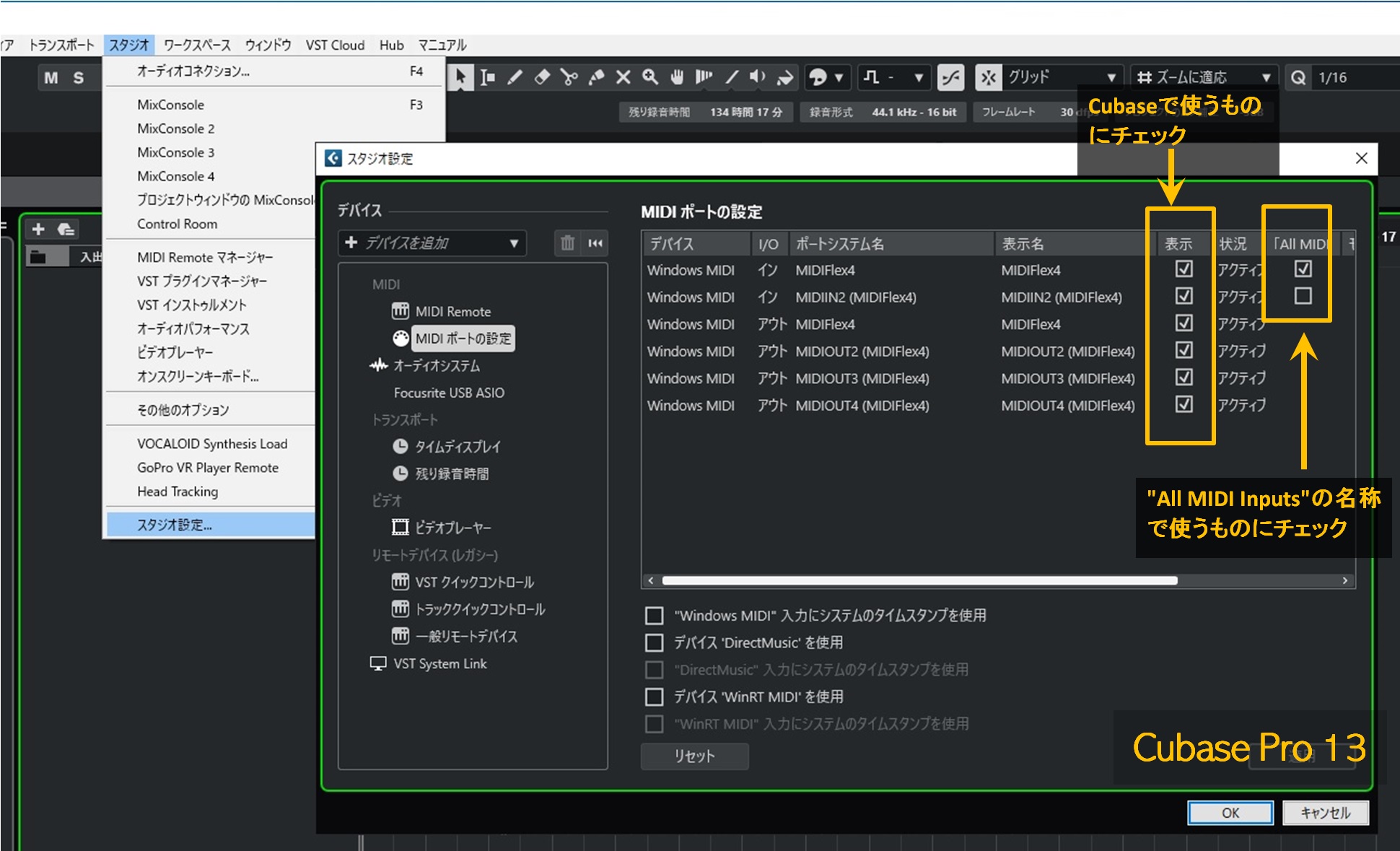Select the Color tool
The width and height of the screenshot is (1400, 851).
[785, 77]
